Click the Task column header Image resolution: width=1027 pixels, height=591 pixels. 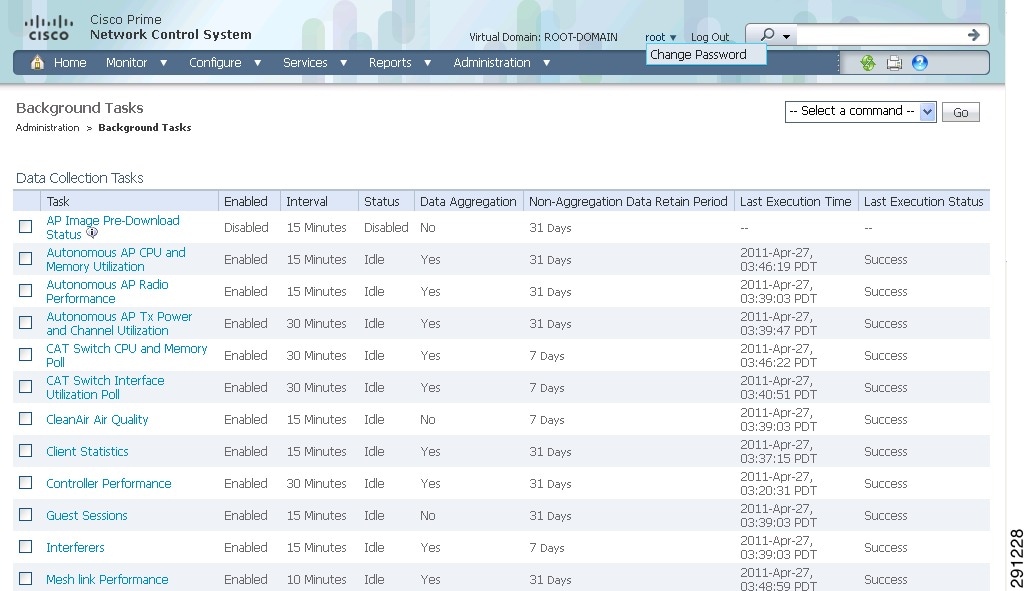(58, 201)
